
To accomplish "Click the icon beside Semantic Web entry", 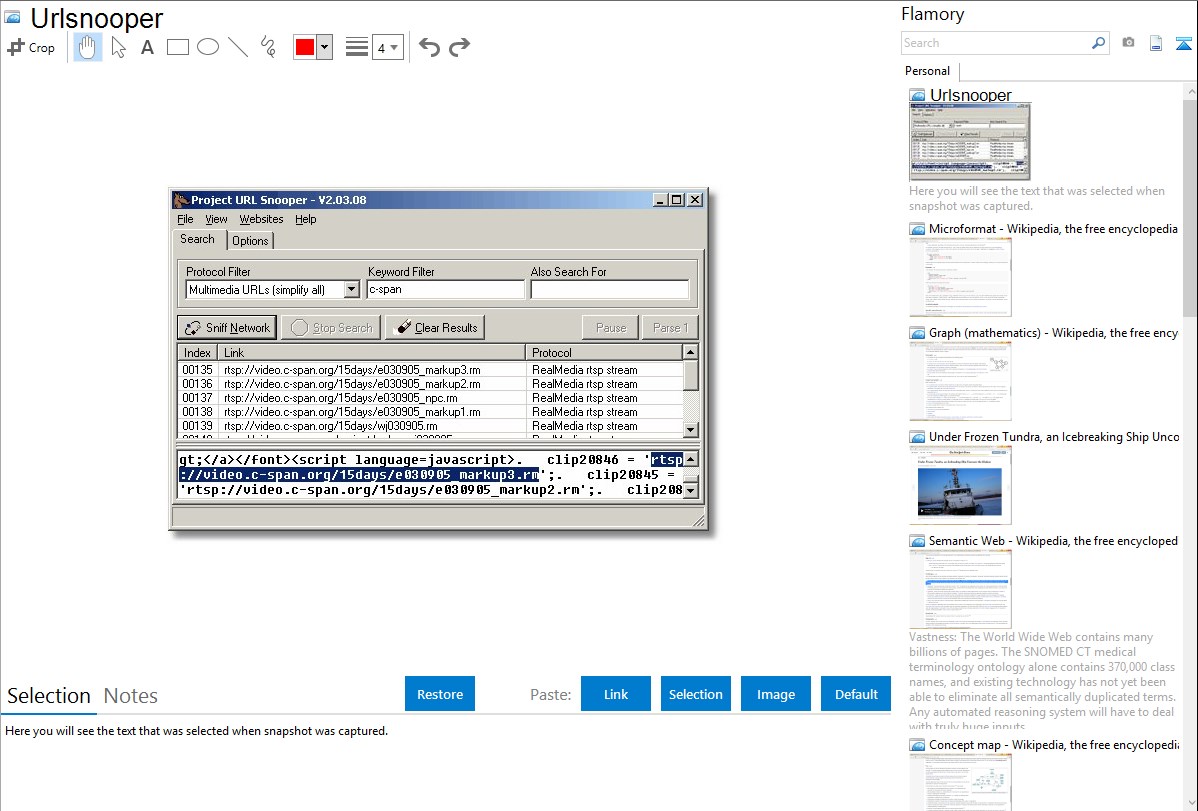I will click(x=917, y=540).
